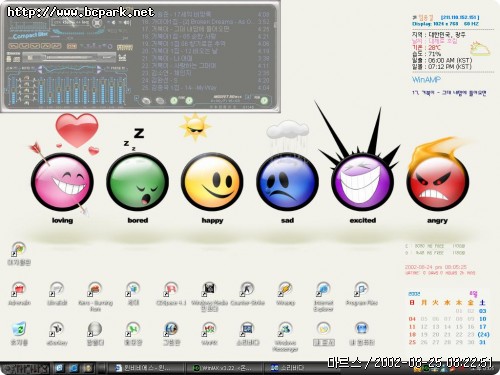Click the Start button on the taskbar
This screenshot has width=500, height=375.
coord(25,368)
